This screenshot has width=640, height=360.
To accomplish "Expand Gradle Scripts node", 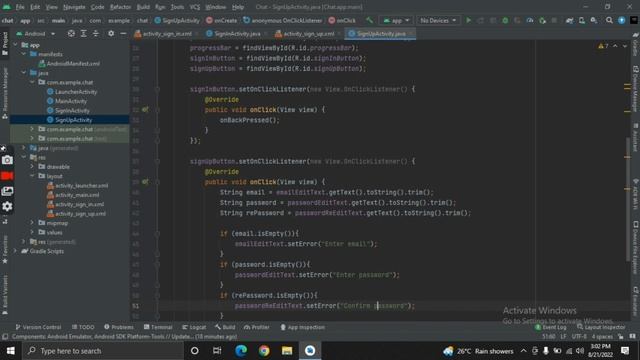I will coord(16,251).
